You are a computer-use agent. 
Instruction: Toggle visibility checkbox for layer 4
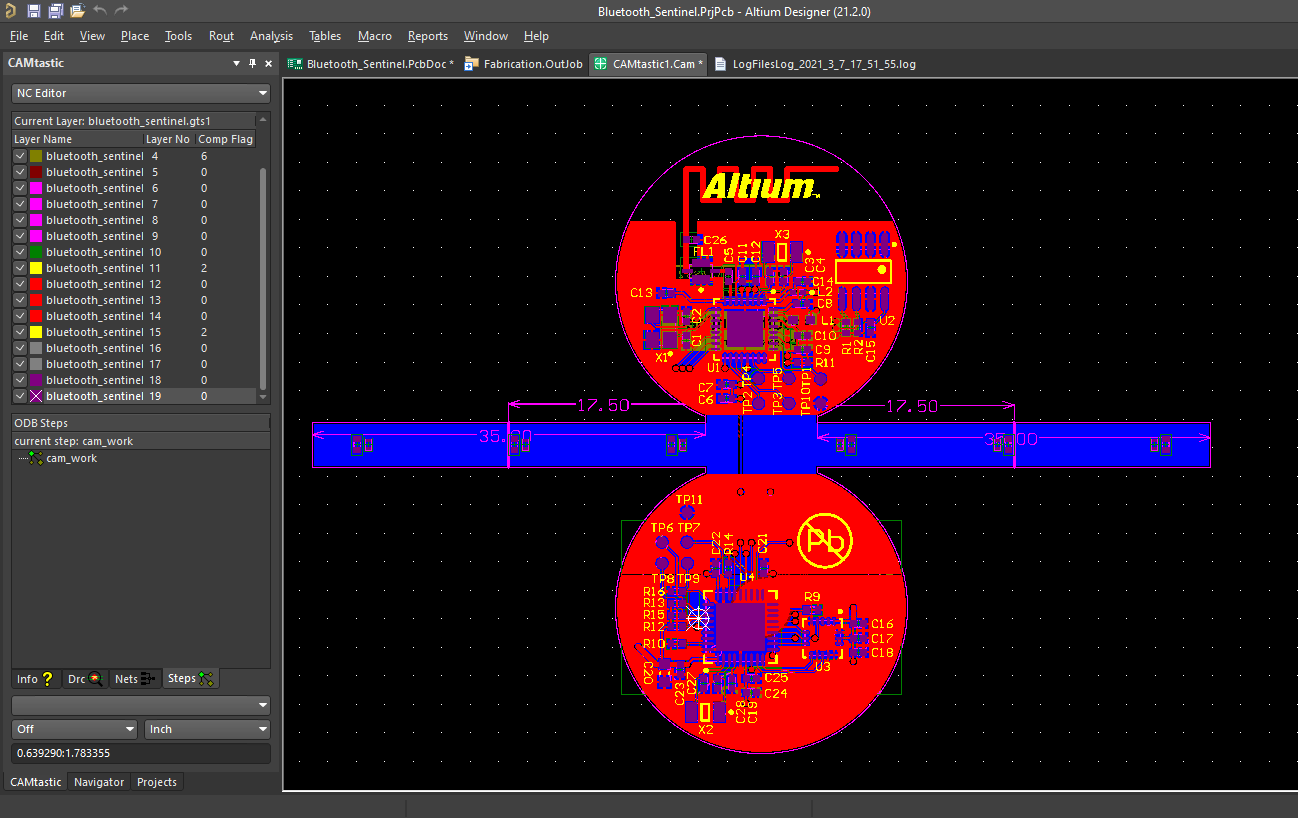(20, 156)
